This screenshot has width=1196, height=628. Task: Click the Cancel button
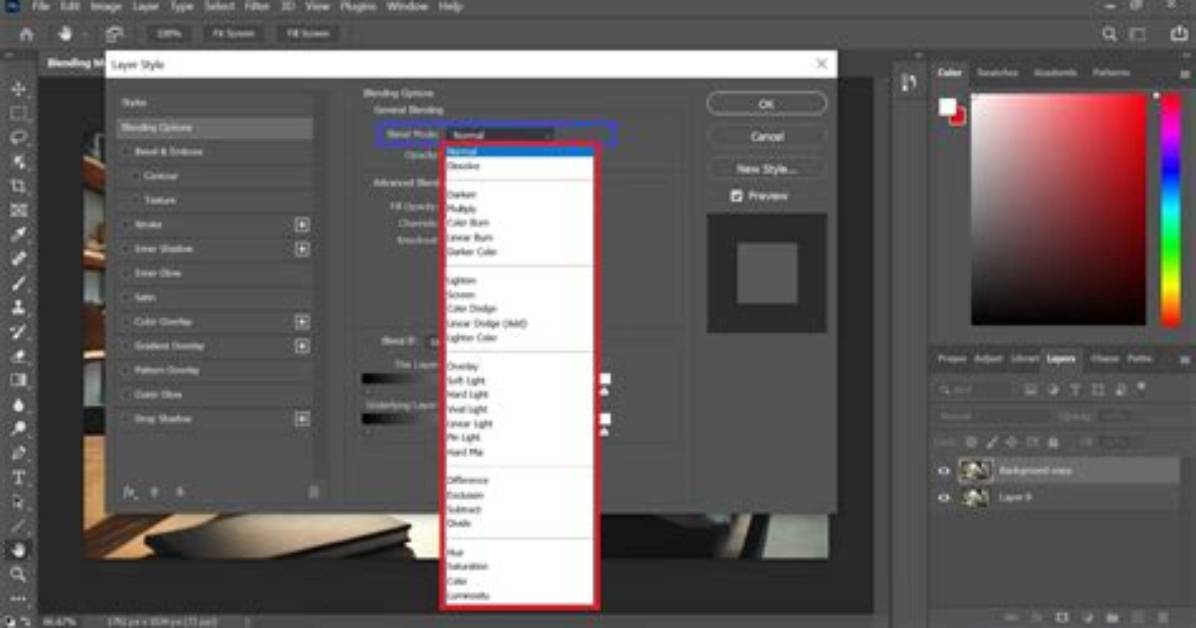click(x=767, y=137)
